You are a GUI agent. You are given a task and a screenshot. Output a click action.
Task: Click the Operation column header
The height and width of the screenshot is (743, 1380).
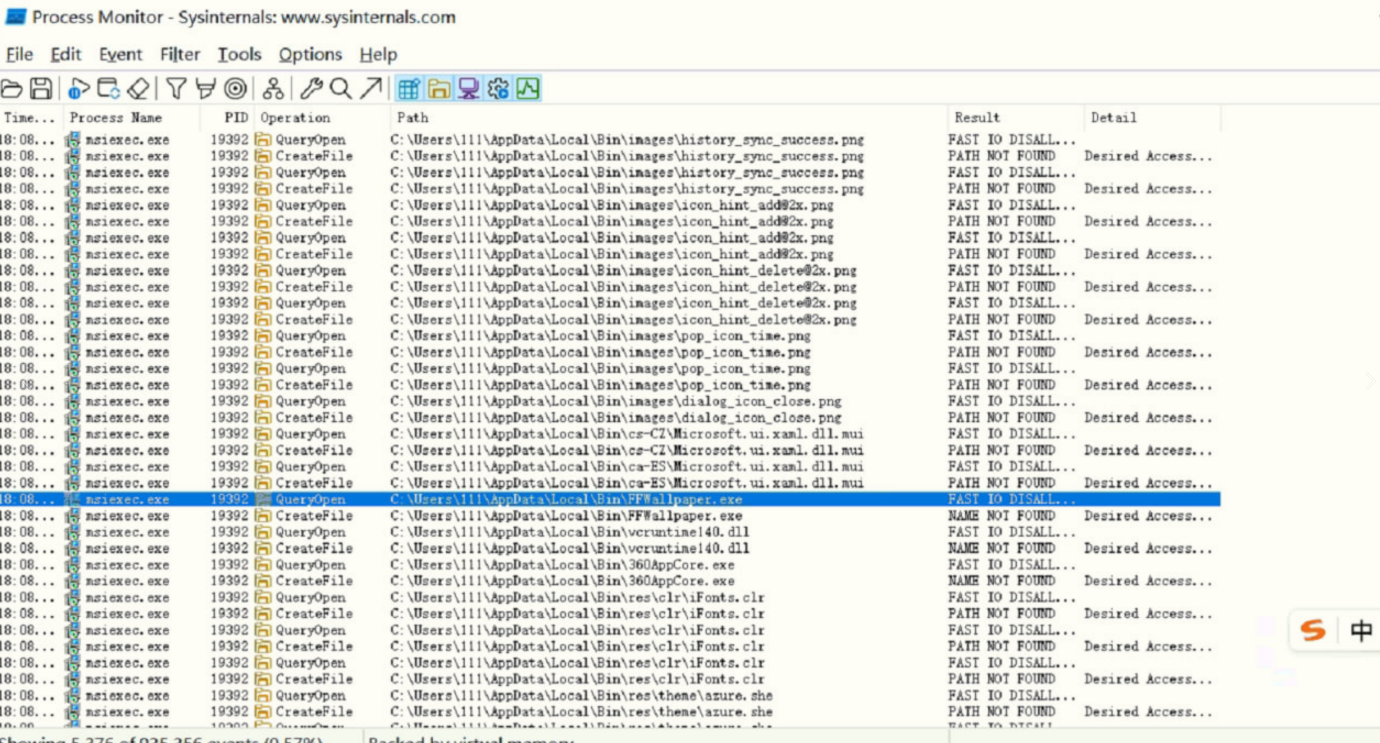tap(295, 118)
